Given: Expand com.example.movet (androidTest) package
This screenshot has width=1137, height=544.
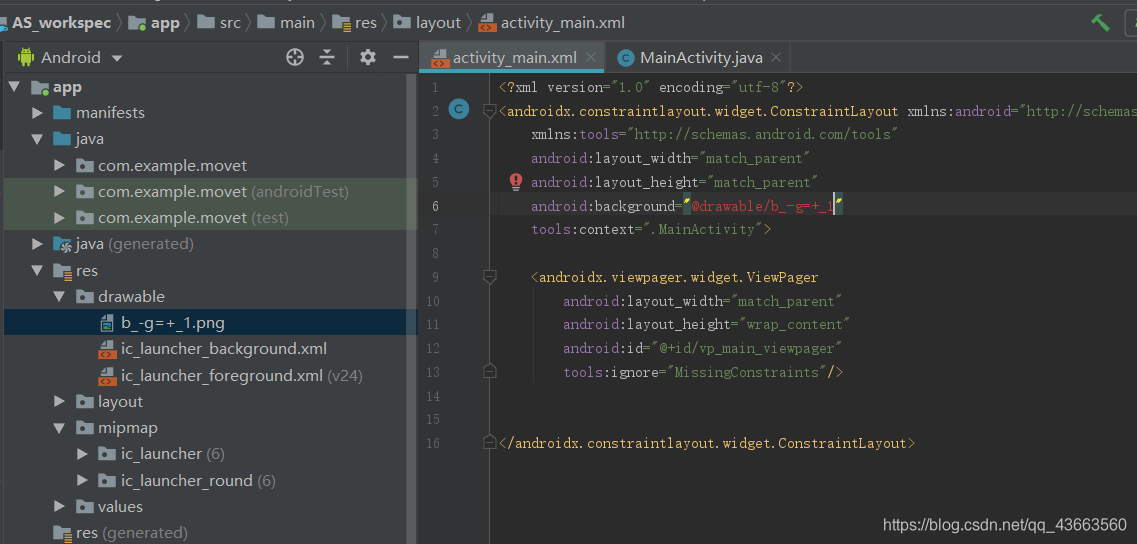Looking at the screenshot, I should 59,191.
